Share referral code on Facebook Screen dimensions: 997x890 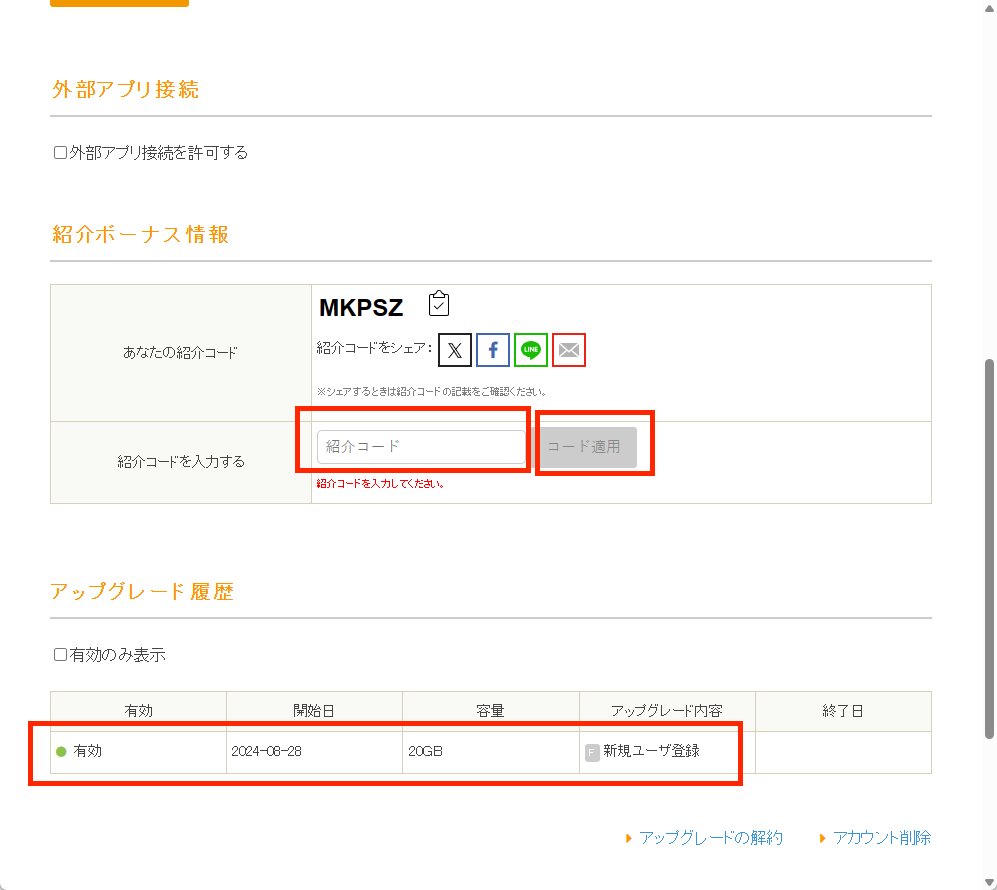(x=493, y=350)
